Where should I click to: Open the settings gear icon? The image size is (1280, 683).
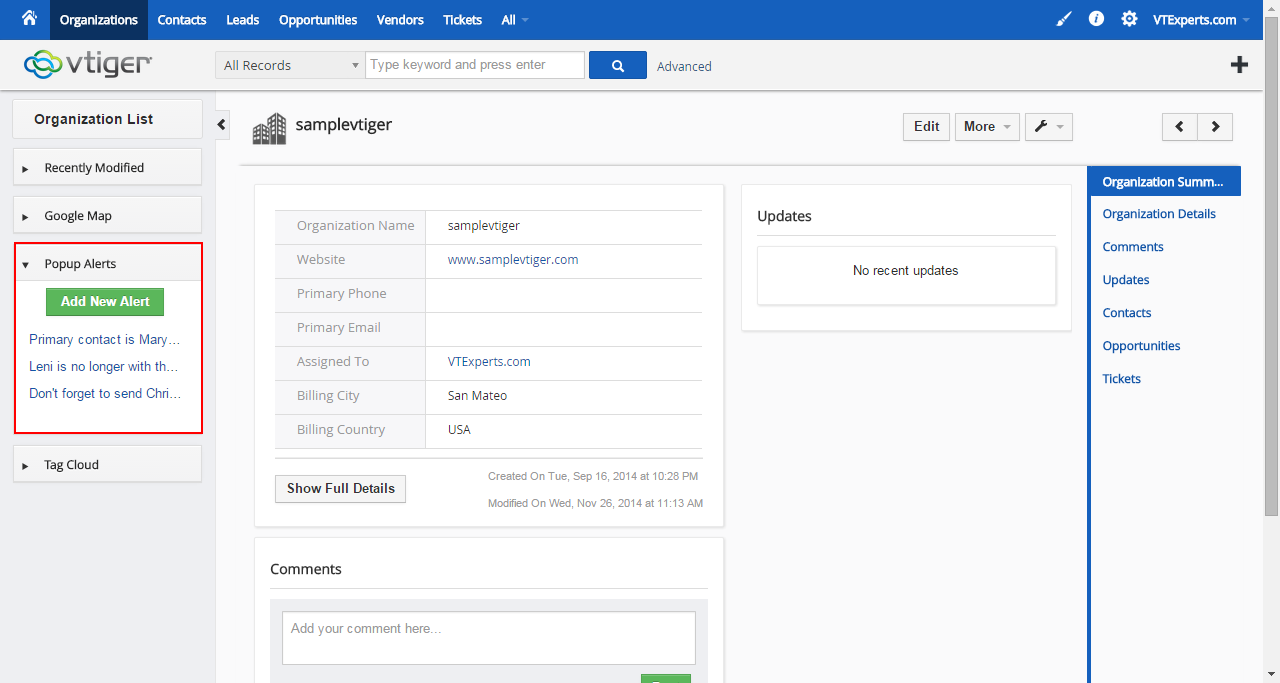(1129, 19)
